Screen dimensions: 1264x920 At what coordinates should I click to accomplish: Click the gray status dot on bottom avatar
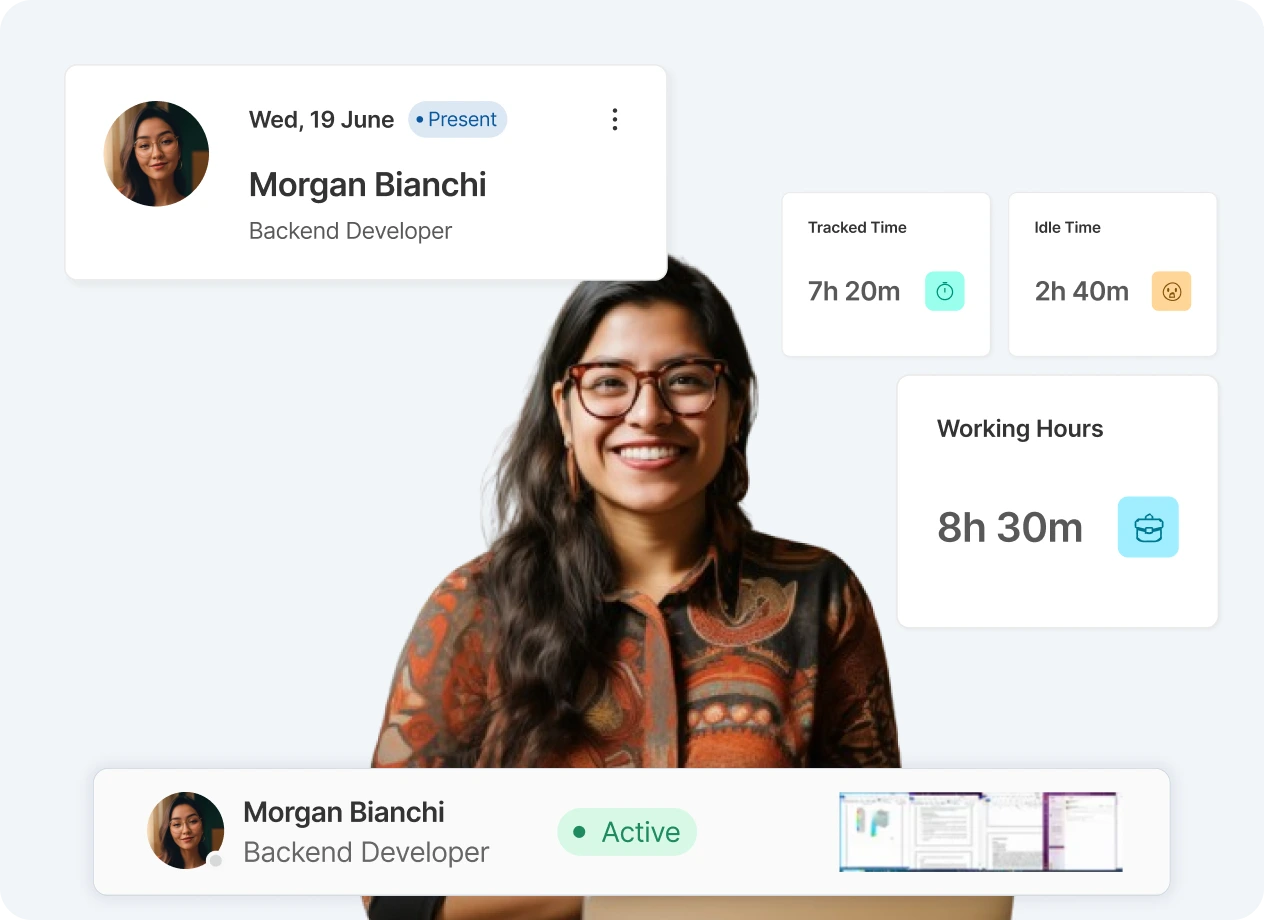215,860
